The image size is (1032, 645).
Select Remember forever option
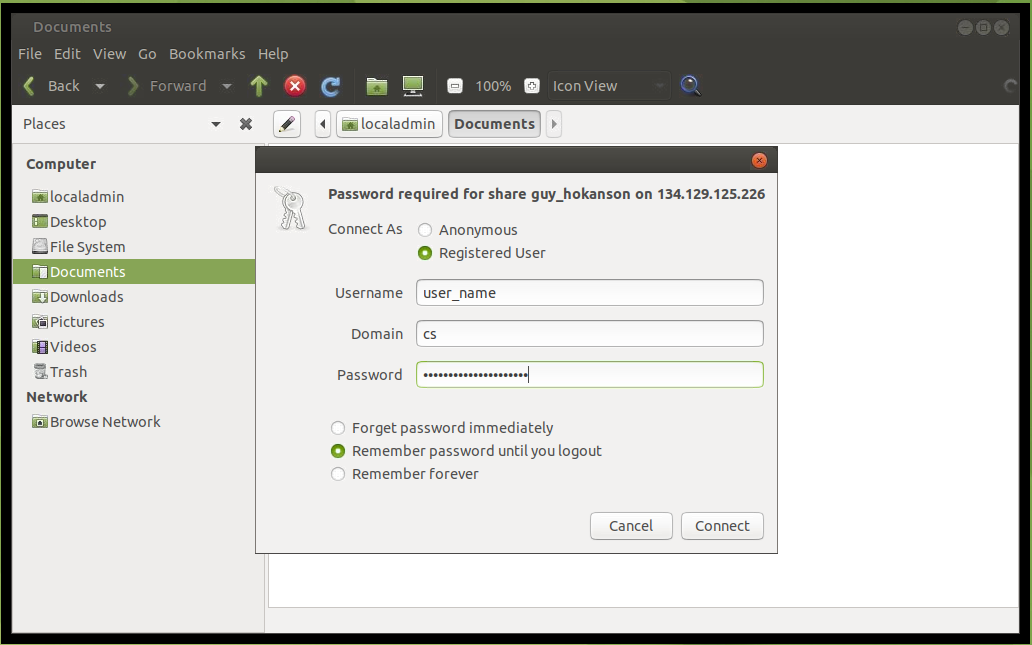click(x=339, y=474)
